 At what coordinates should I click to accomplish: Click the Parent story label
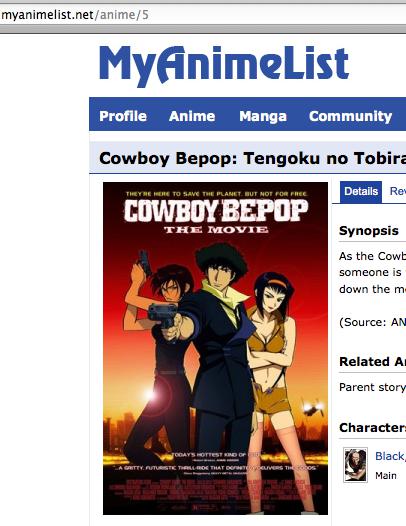coord(372,387)
